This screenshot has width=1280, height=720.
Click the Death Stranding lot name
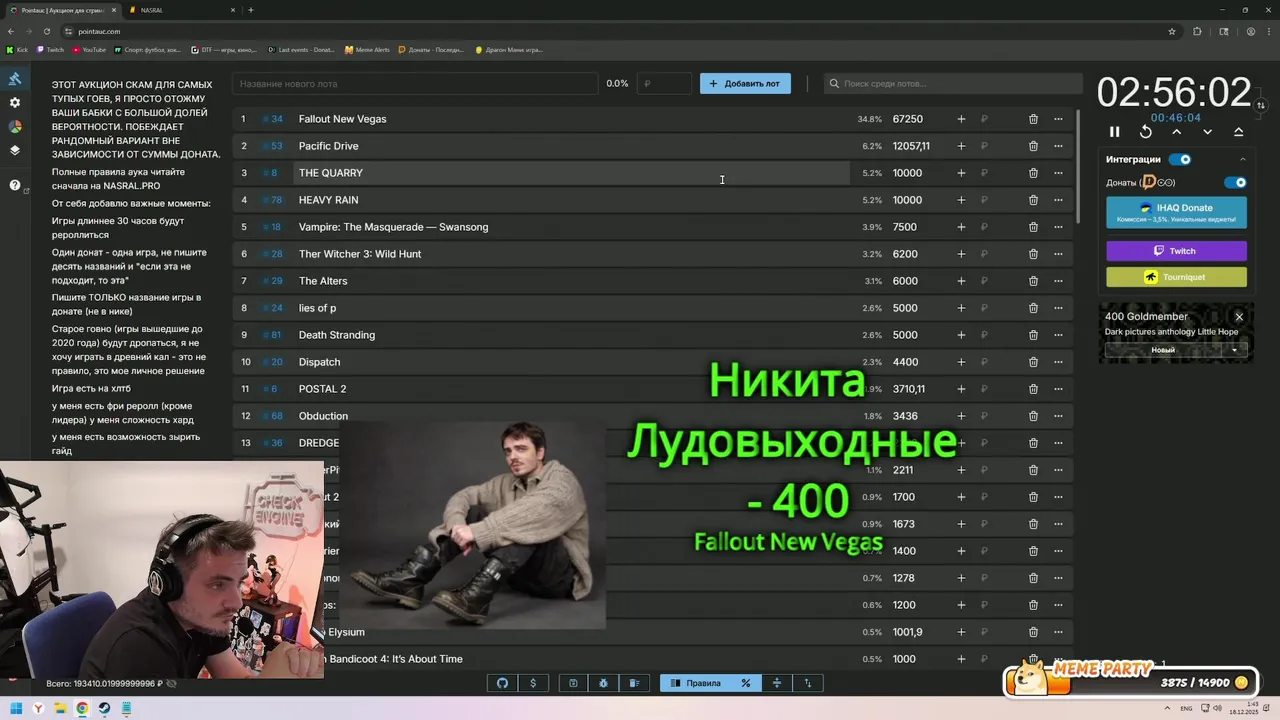click(x=337, y=335)
